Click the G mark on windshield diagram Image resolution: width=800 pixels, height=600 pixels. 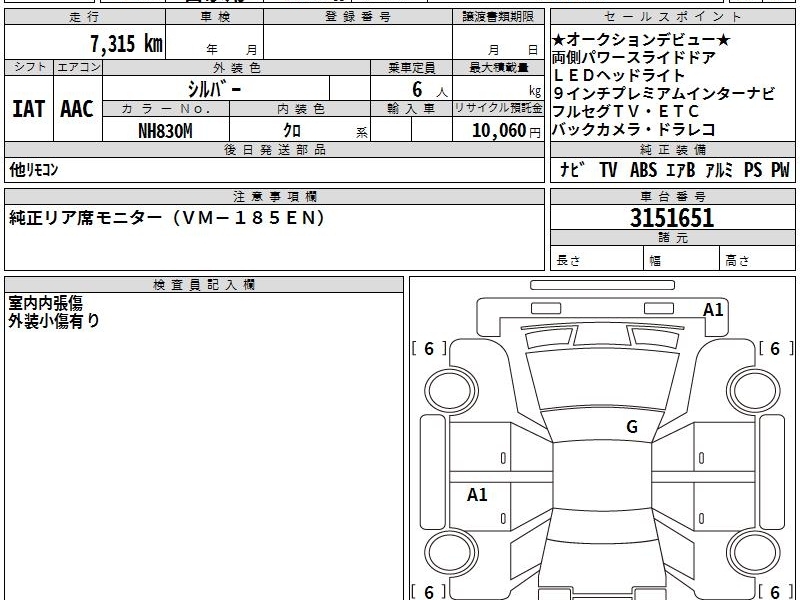[x=632, y=427]
